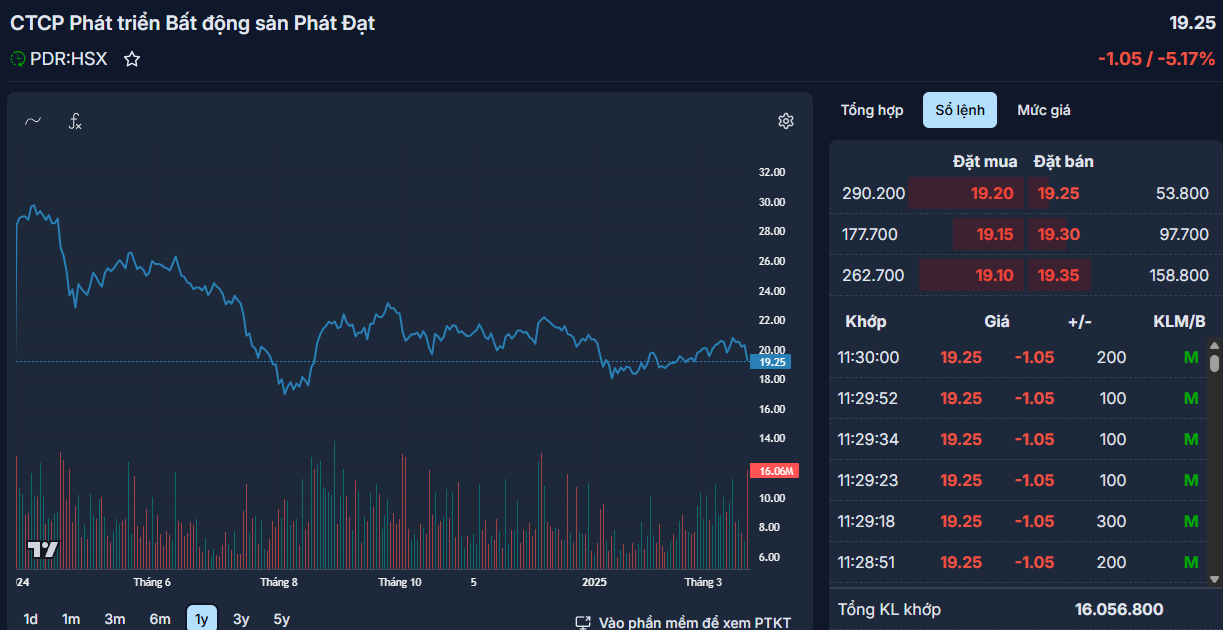Switch to the Tổng hợp tab
This screenshot has height=630, width=1223.
tap(872, 110)
